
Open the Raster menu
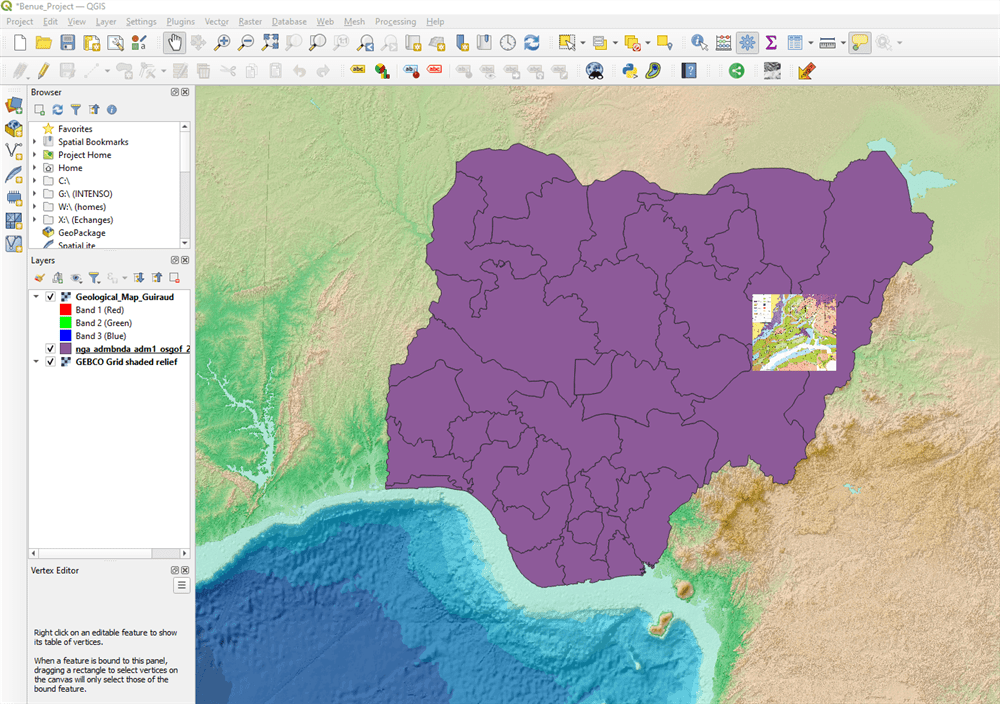(x=250, y=21)
